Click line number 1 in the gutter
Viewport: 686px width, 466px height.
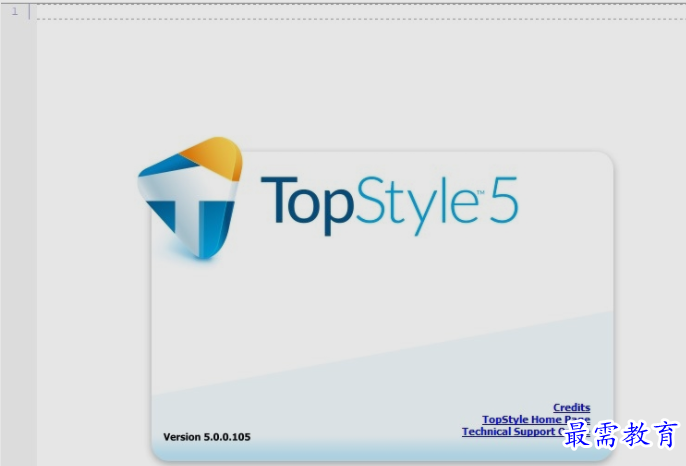coord(15,11)
